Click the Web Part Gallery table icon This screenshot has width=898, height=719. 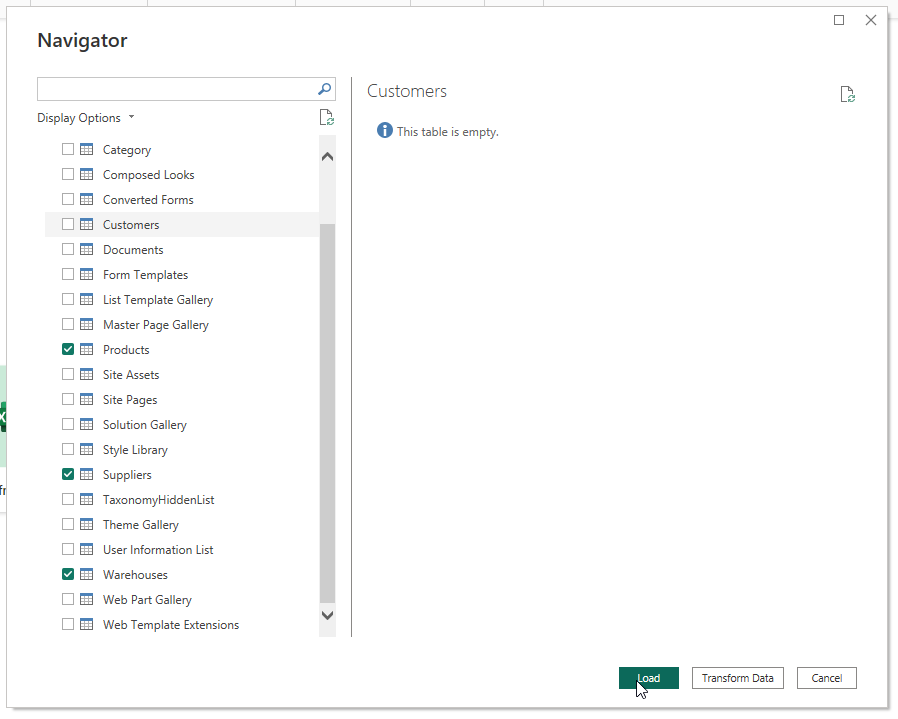click(86, 600)
